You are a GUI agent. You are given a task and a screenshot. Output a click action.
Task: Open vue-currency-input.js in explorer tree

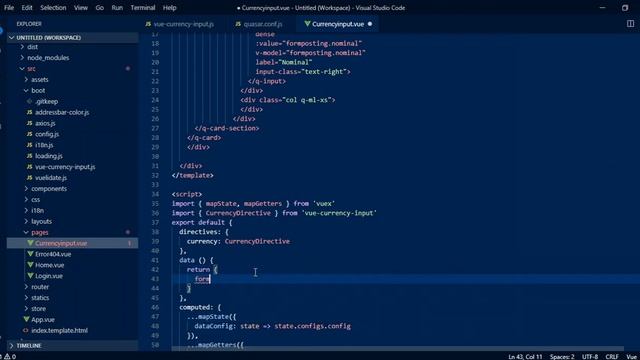point(73,167)
